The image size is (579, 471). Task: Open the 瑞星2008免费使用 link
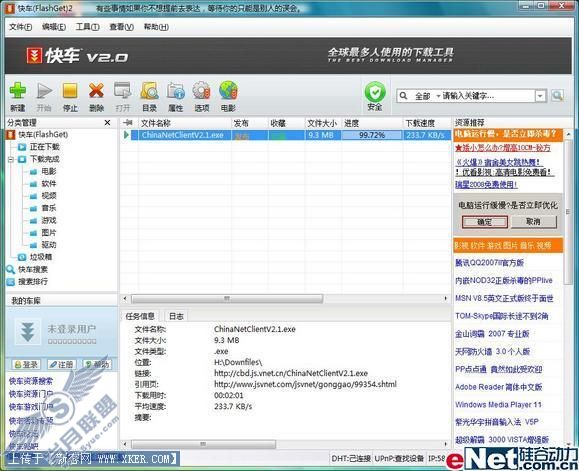[x=486, y=184]
